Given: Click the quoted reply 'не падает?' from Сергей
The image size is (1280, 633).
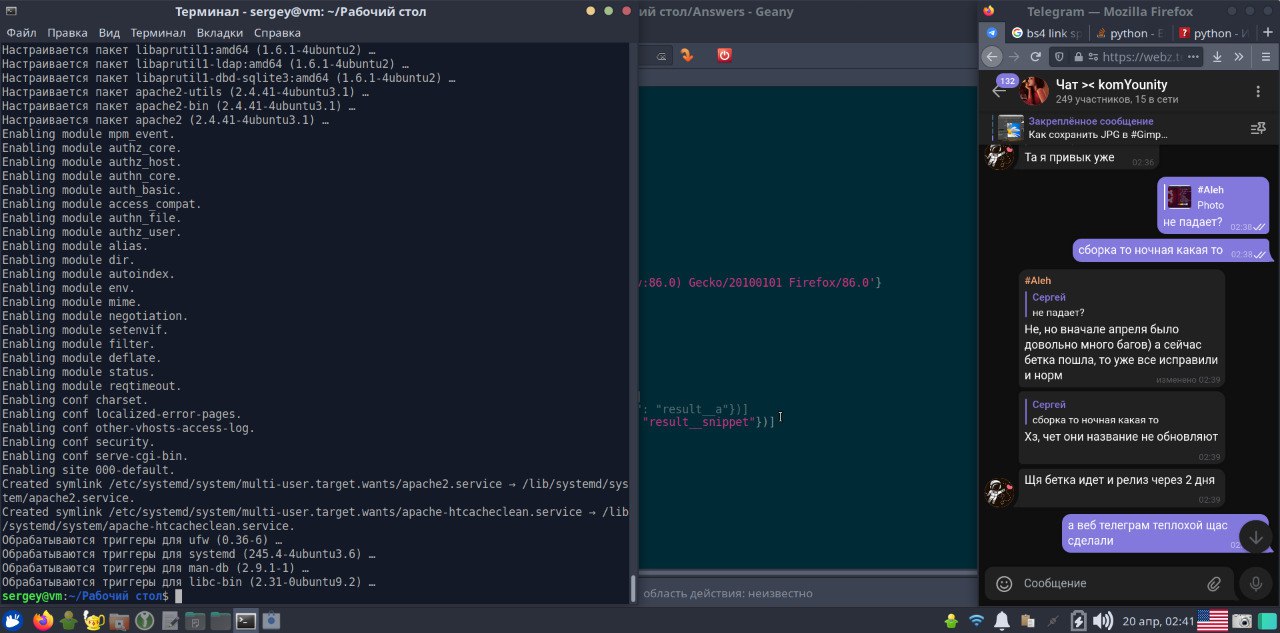Looking at the screenshot, I should pos(1122,305).
